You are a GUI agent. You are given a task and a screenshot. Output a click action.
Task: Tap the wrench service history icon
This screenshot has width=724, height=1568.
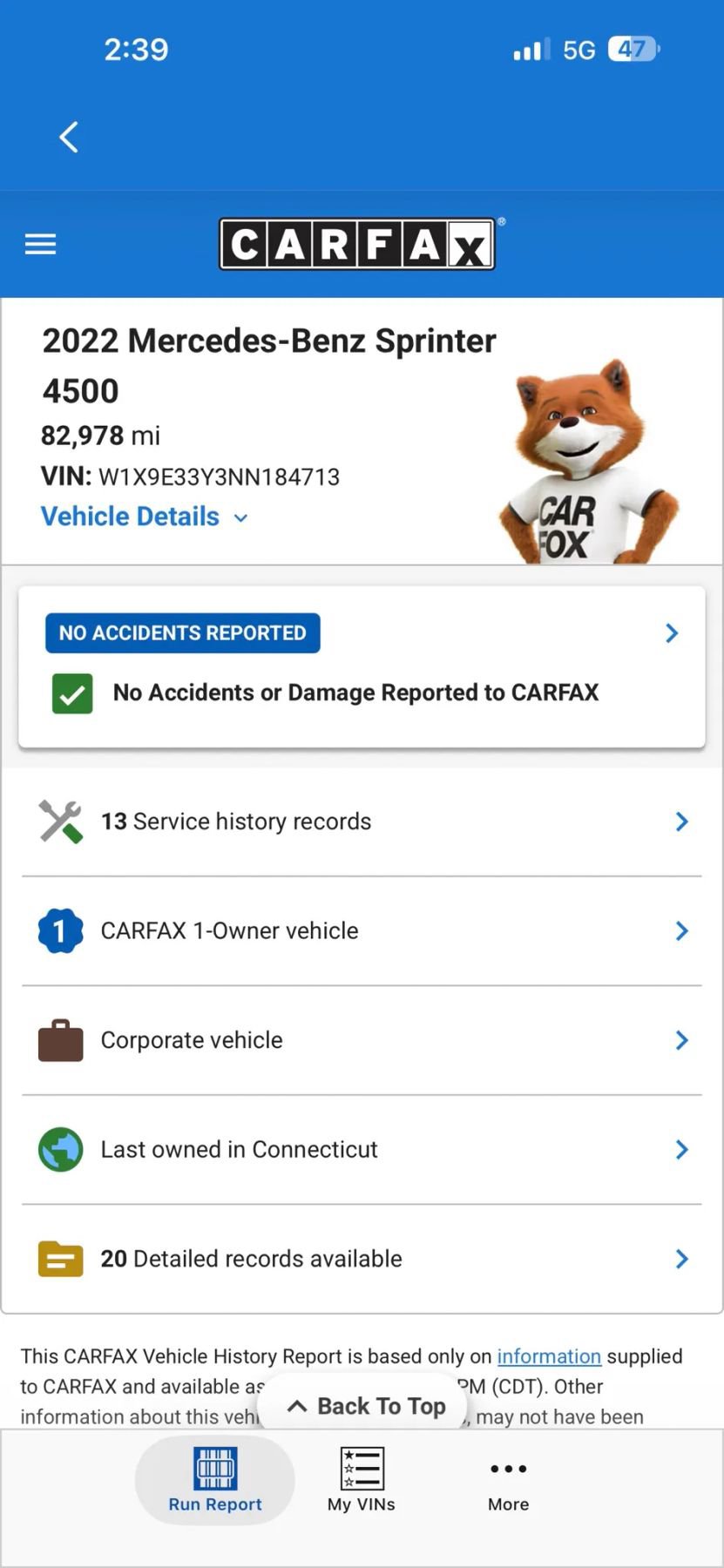[60, 821]
